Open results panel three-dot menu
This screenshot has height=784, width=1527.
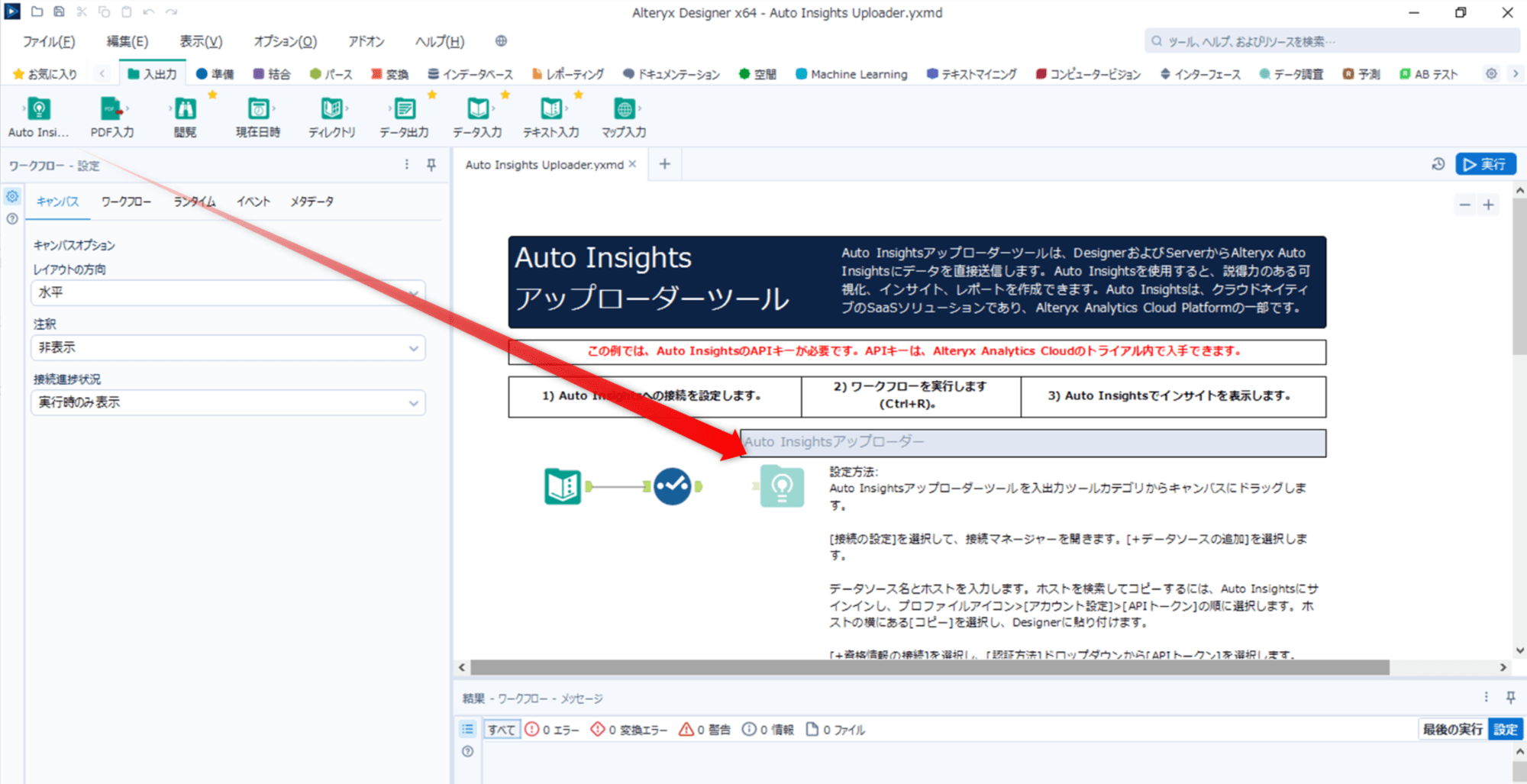pos(1487,697)
